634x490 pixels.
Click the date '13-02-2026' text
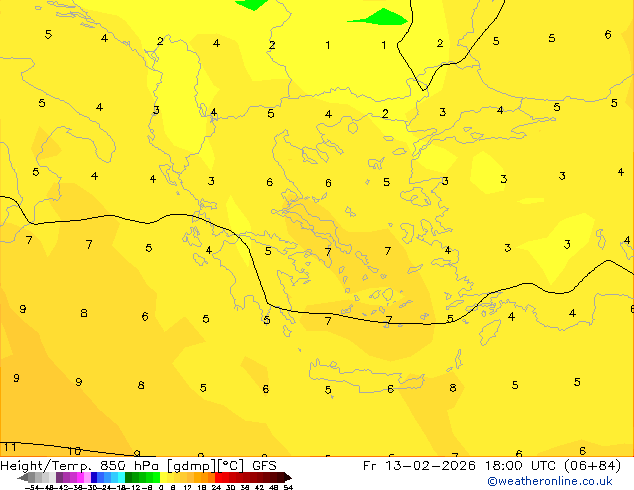point(430,466)
